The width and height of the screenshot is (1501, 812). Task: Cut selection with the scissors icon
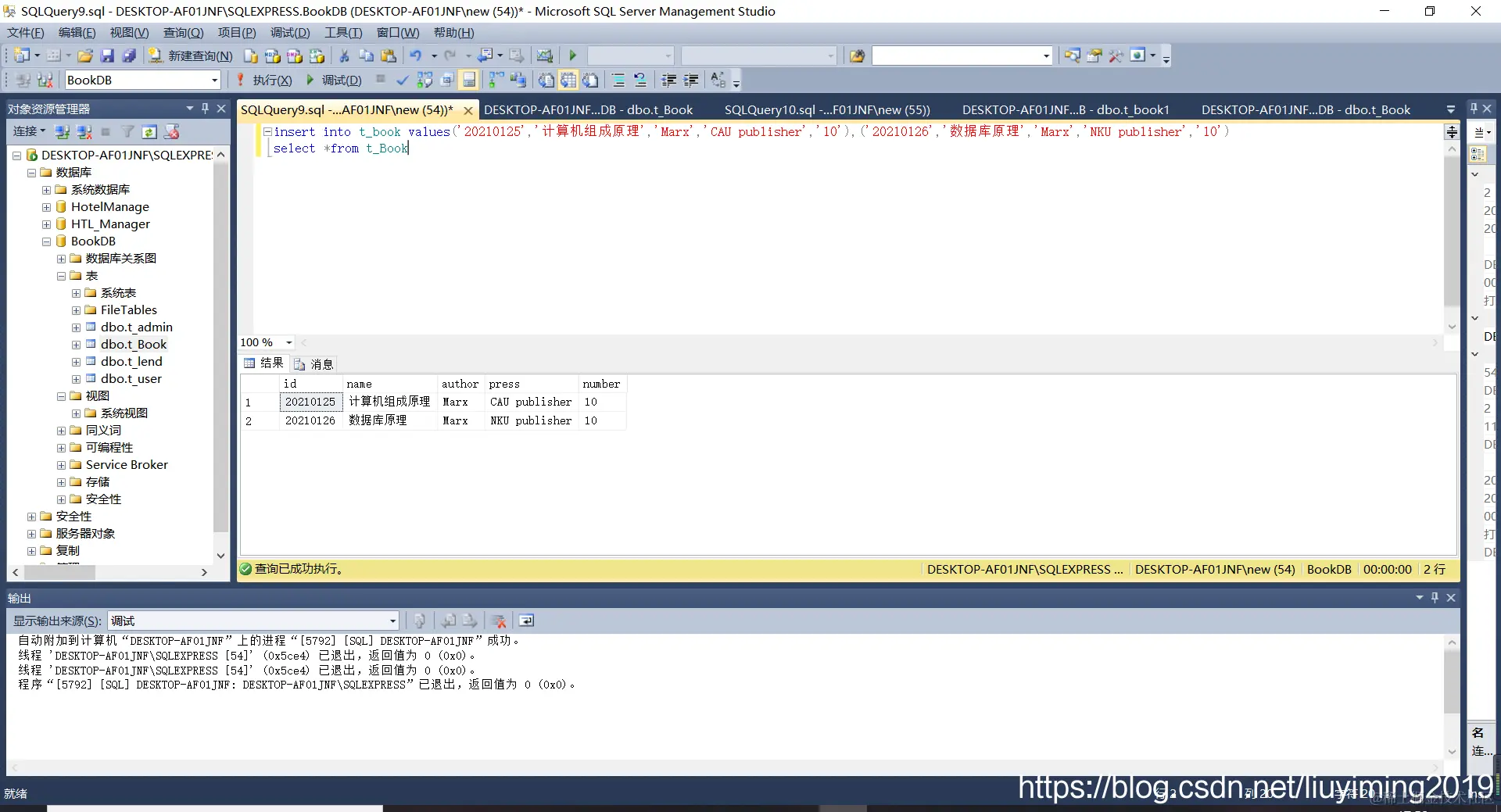pos(344,55)
